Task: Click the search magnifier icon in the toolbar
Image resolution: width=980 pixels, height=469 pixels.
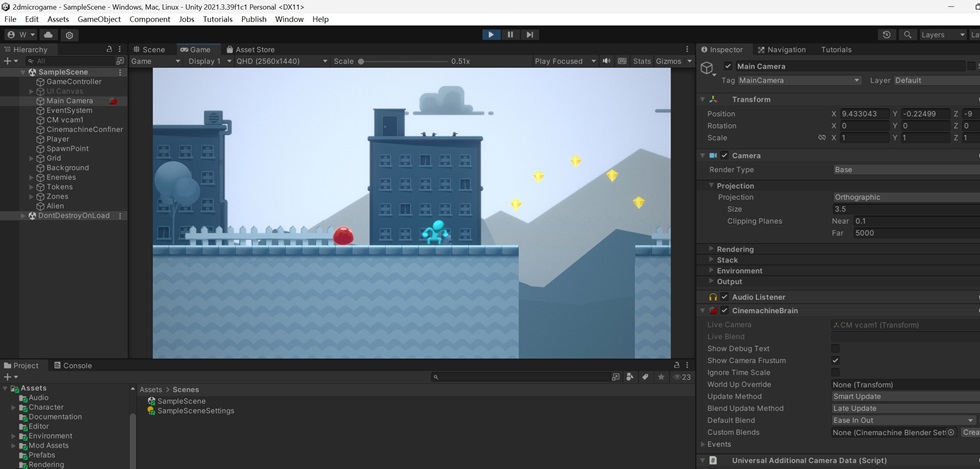Action: [x=908, y=35]
